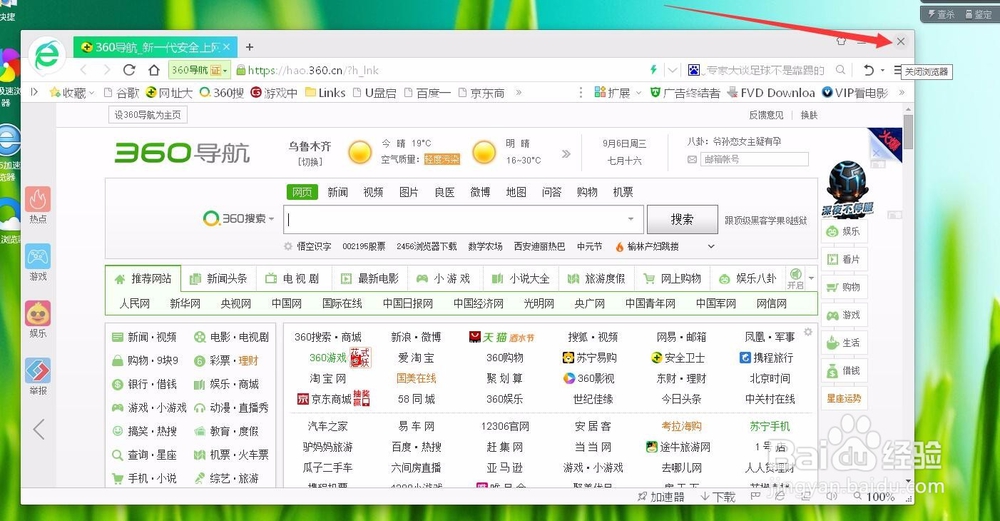Open the skin shirt icon in title bar
The height and width of the screenshot is (521, 1000).
point(841,41)
